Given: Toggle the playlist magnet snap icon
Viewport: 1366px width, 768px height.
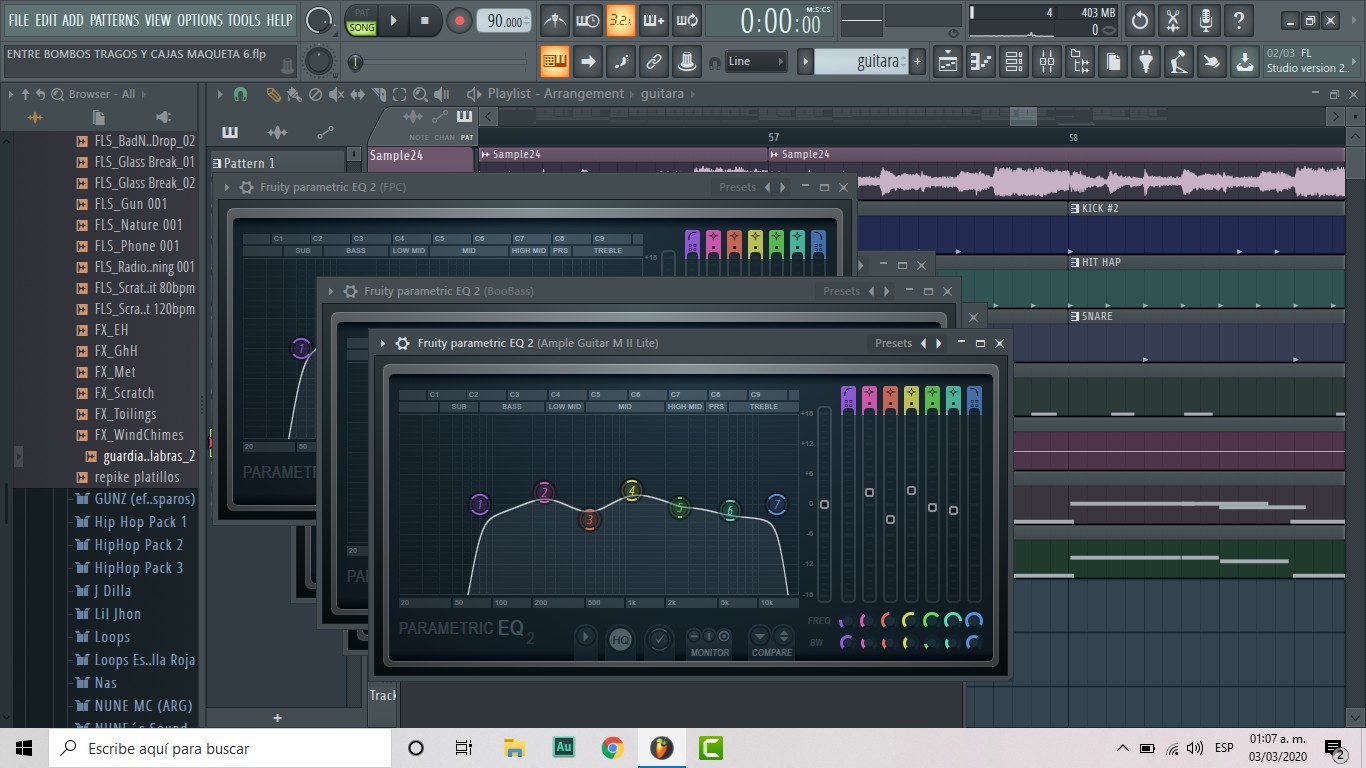Looking at the screenshot, I should [x=240, y=94].
